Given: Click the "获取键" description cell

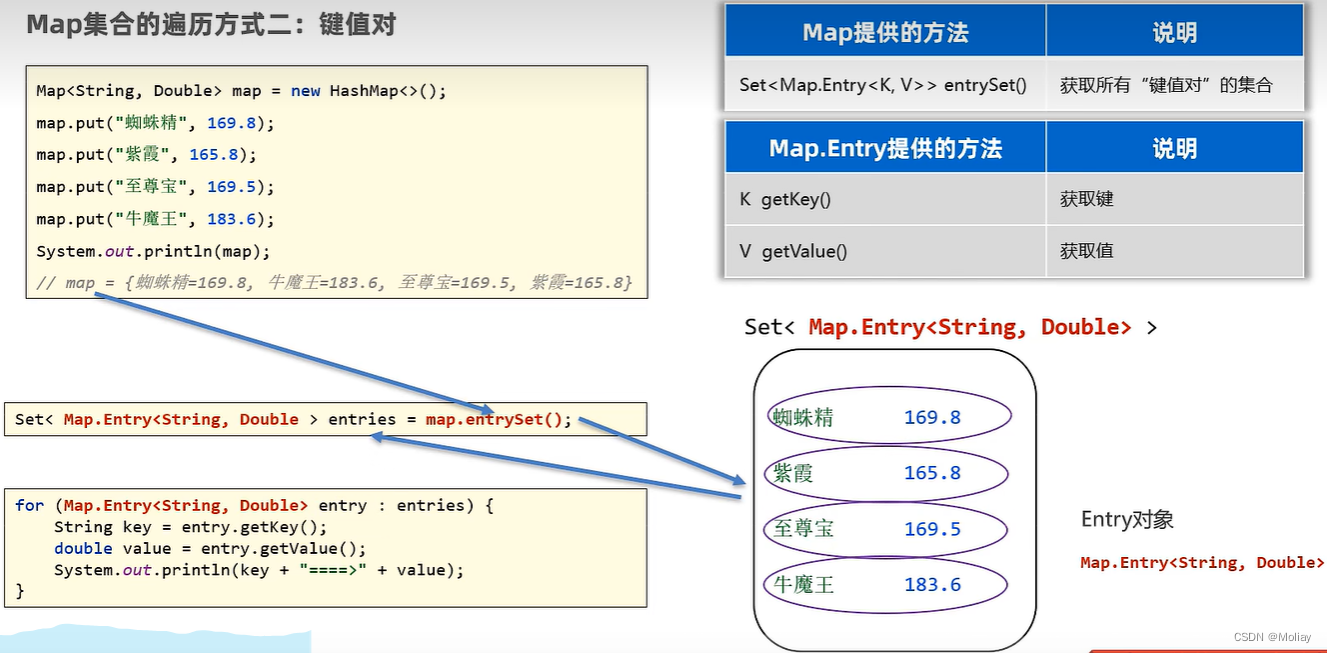Looking at the screenshot, I should tap(1175, 199).
